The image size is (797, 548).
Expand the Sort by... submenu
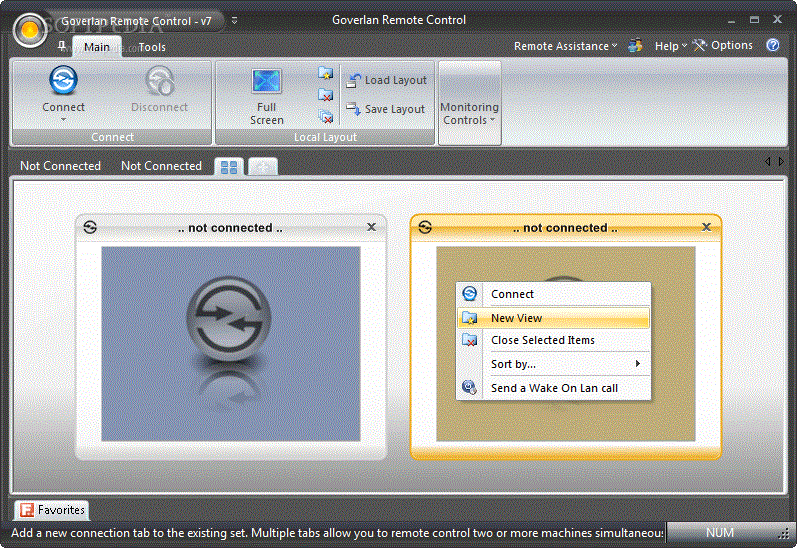554,364
